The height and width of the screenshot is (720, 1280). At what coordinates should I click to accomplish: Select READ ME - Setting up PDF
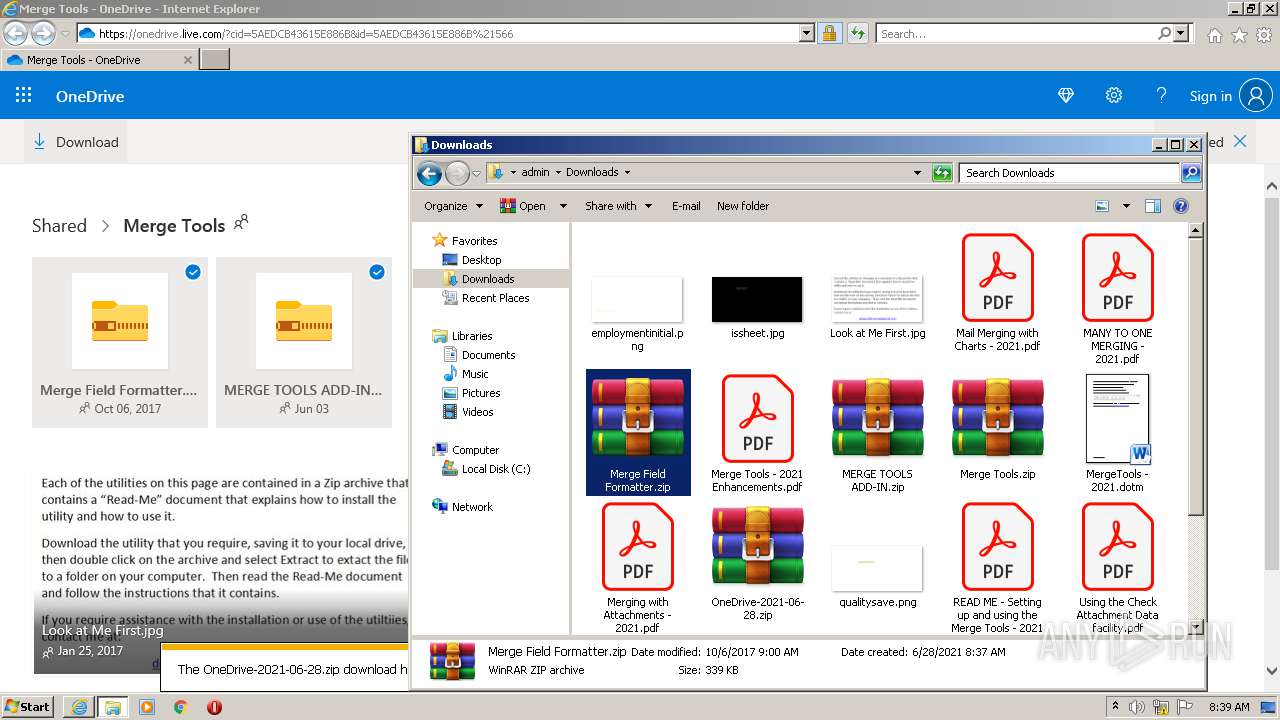997,567
